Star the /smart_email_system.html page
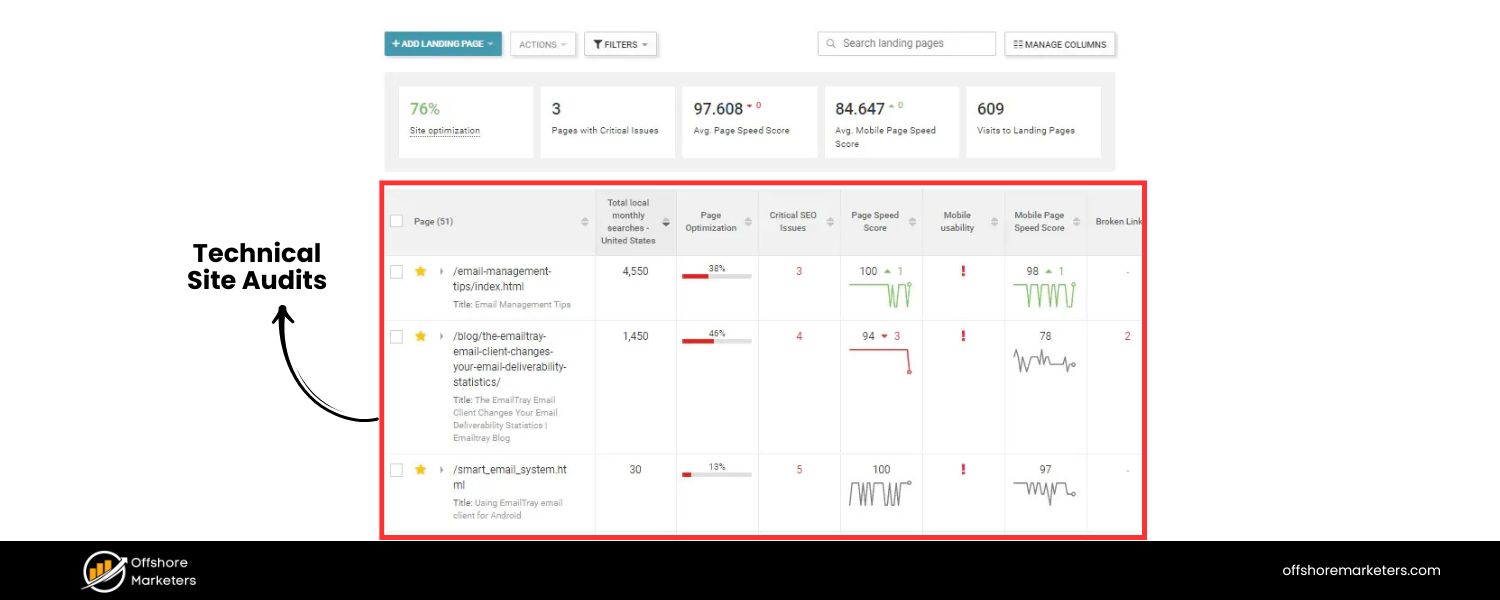 click(420, 469)
